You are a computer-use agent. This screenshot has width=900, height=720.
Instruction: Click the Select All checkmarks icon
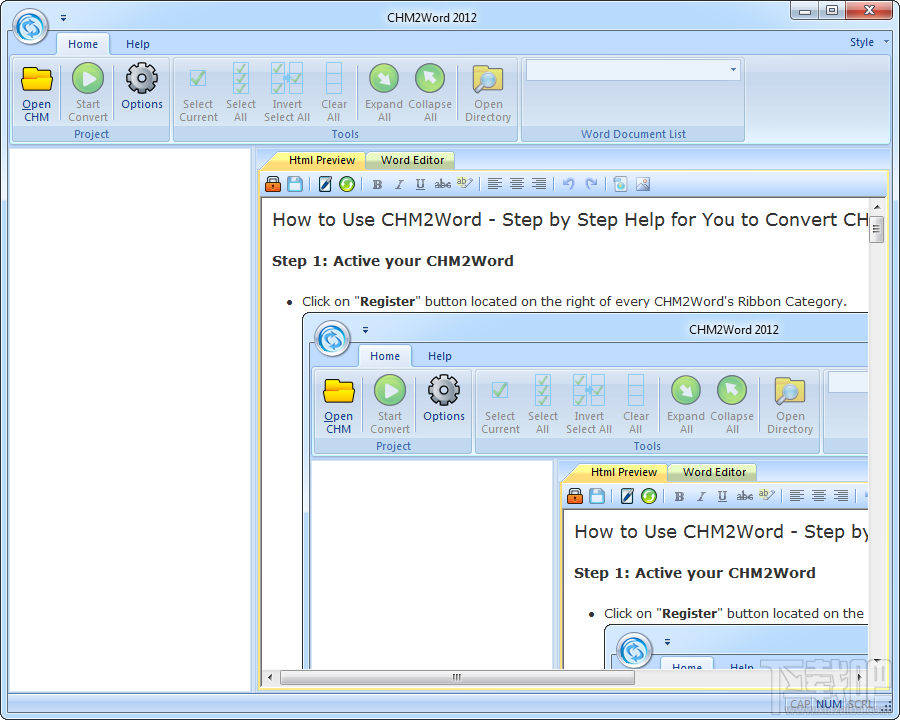click(x=240, y=78)
